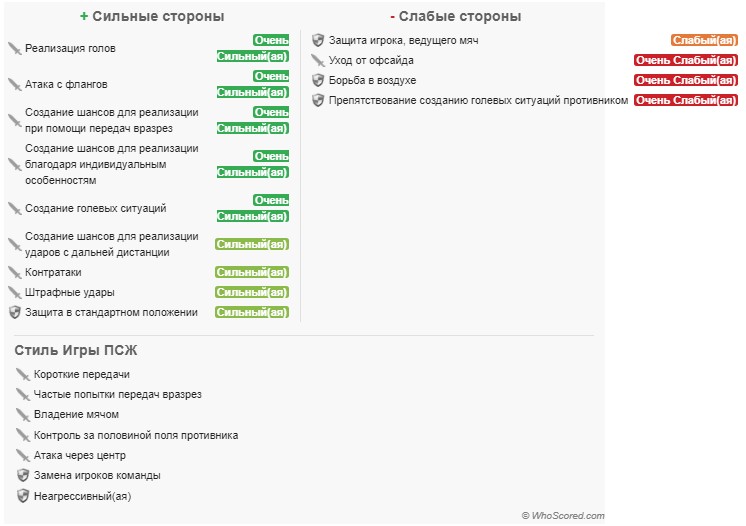
Task: Open the Создание голевых ситуаций entry
Action: (96, 208)
